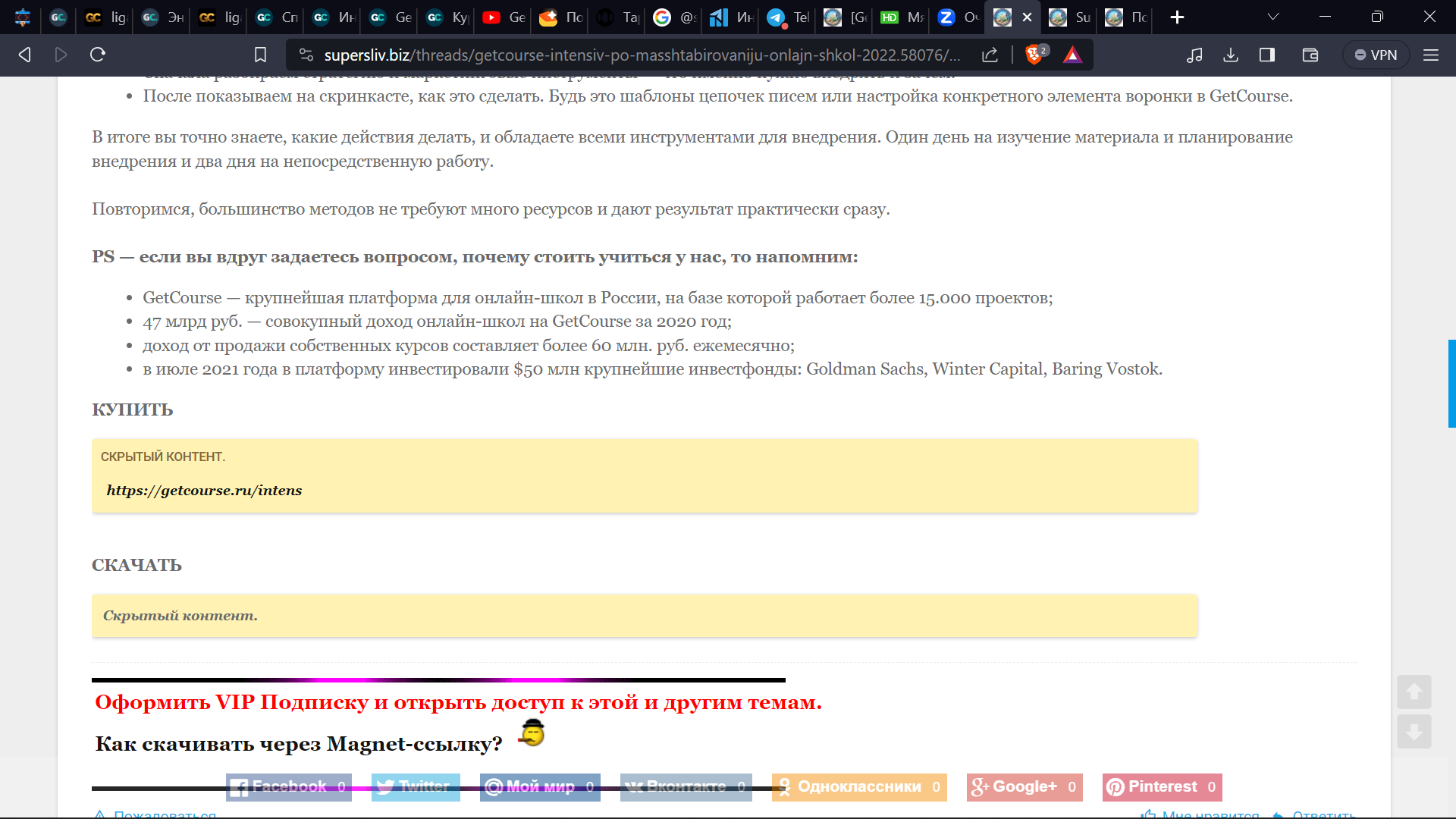Screen dimensions: 1456x819
Task: Click the 'Скрытый контент.' box under СКАЧАТЬ
Action: (x=645, y=616)
